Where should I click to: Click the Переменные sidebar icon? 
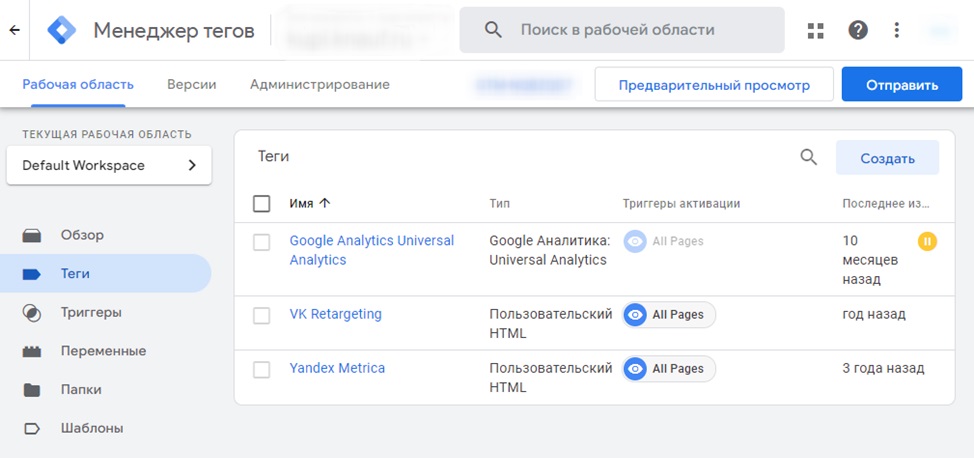point(32,351)
